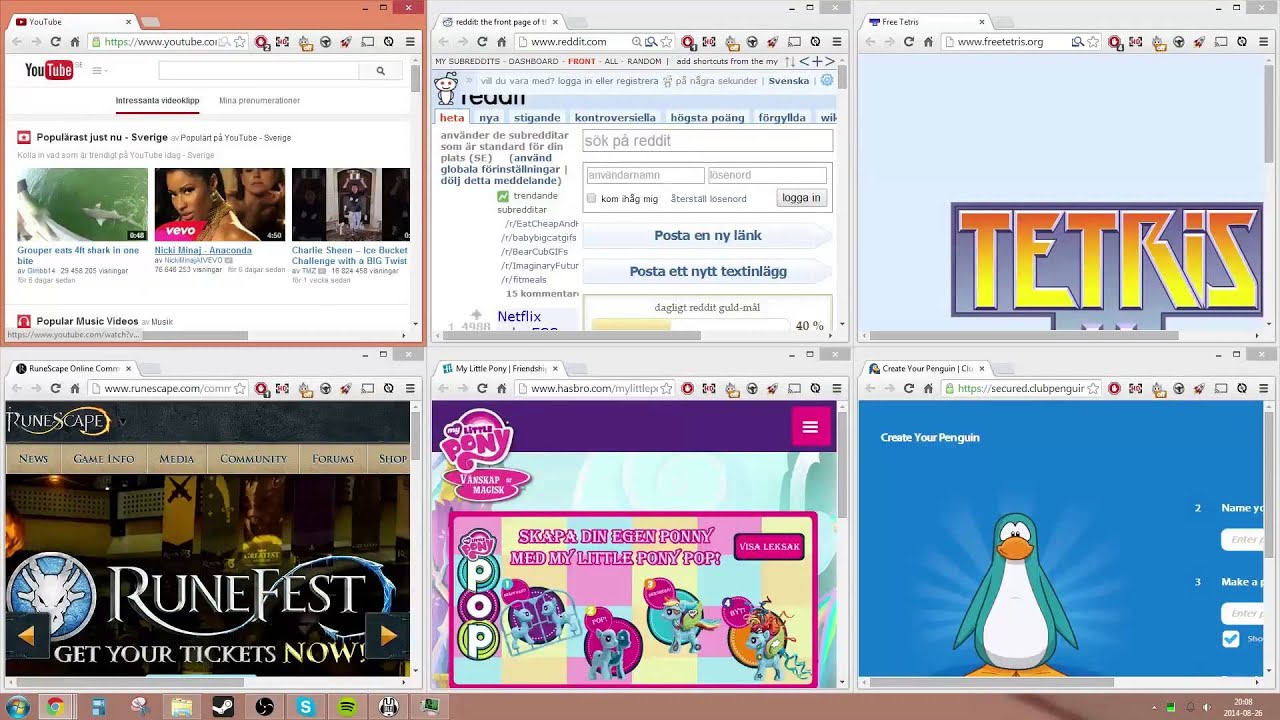Reload the page in the reddit window

pos(482,42)
